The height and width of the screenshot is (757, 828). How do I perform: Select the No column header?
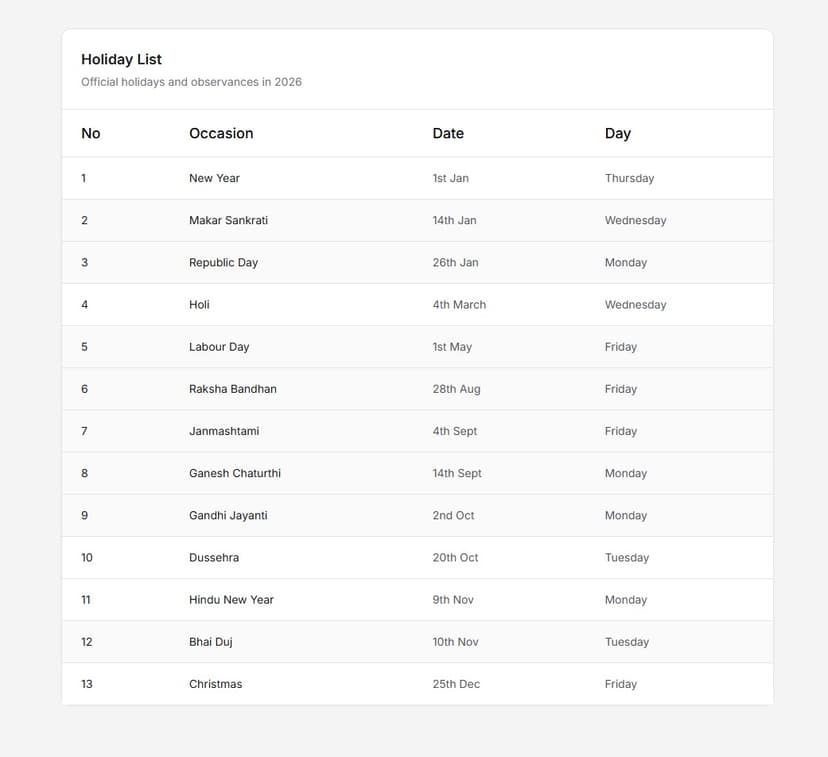[91, 133]
